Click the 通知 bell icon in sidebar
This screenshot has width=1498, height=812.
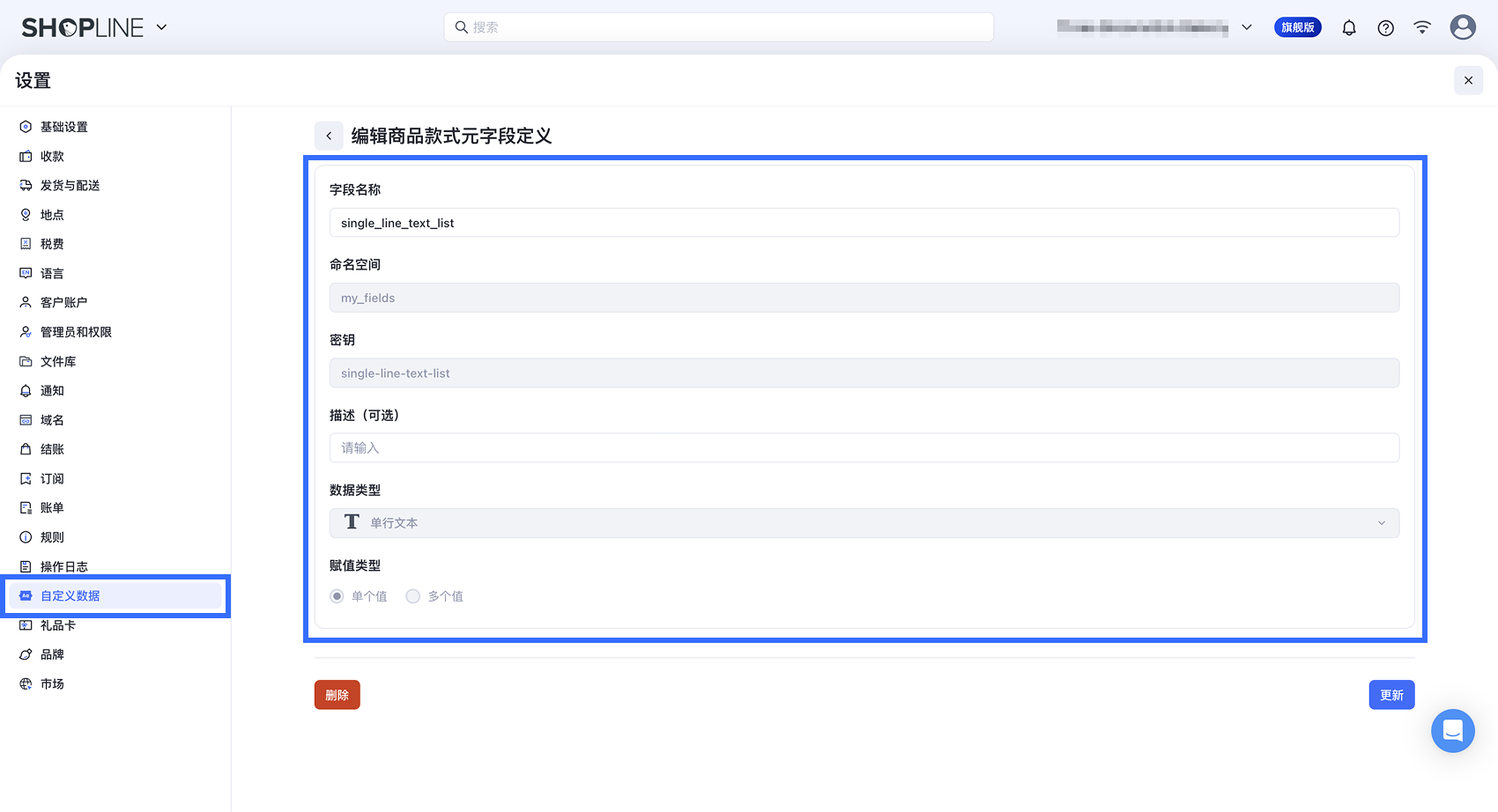(26, 390)
